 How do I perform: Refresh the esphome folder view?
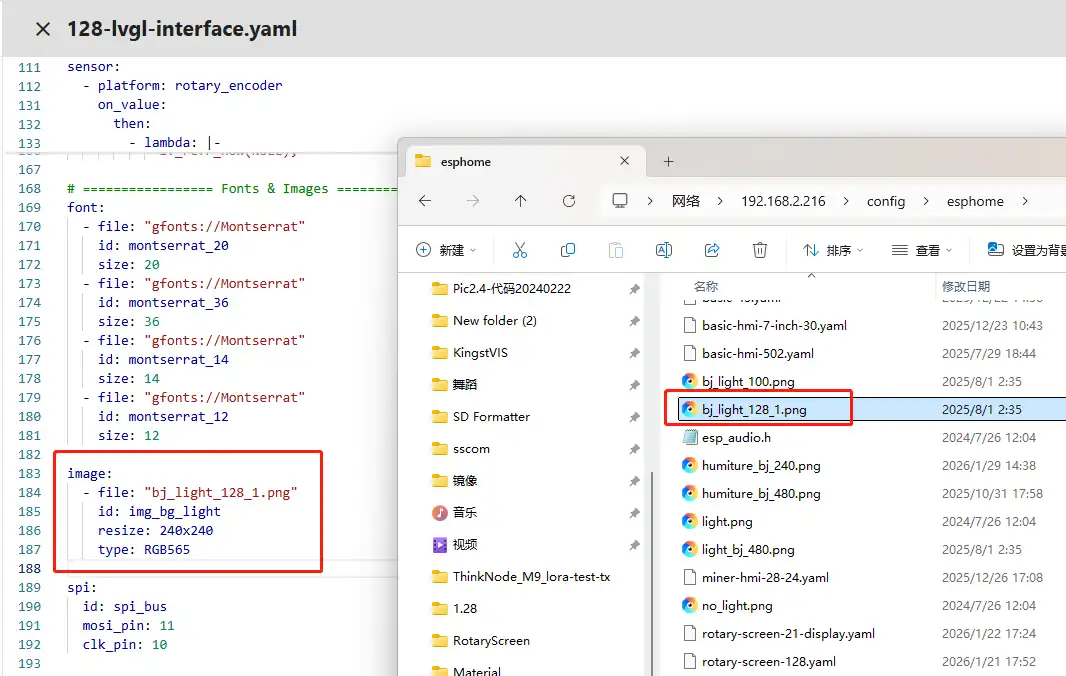coord(569,201)
